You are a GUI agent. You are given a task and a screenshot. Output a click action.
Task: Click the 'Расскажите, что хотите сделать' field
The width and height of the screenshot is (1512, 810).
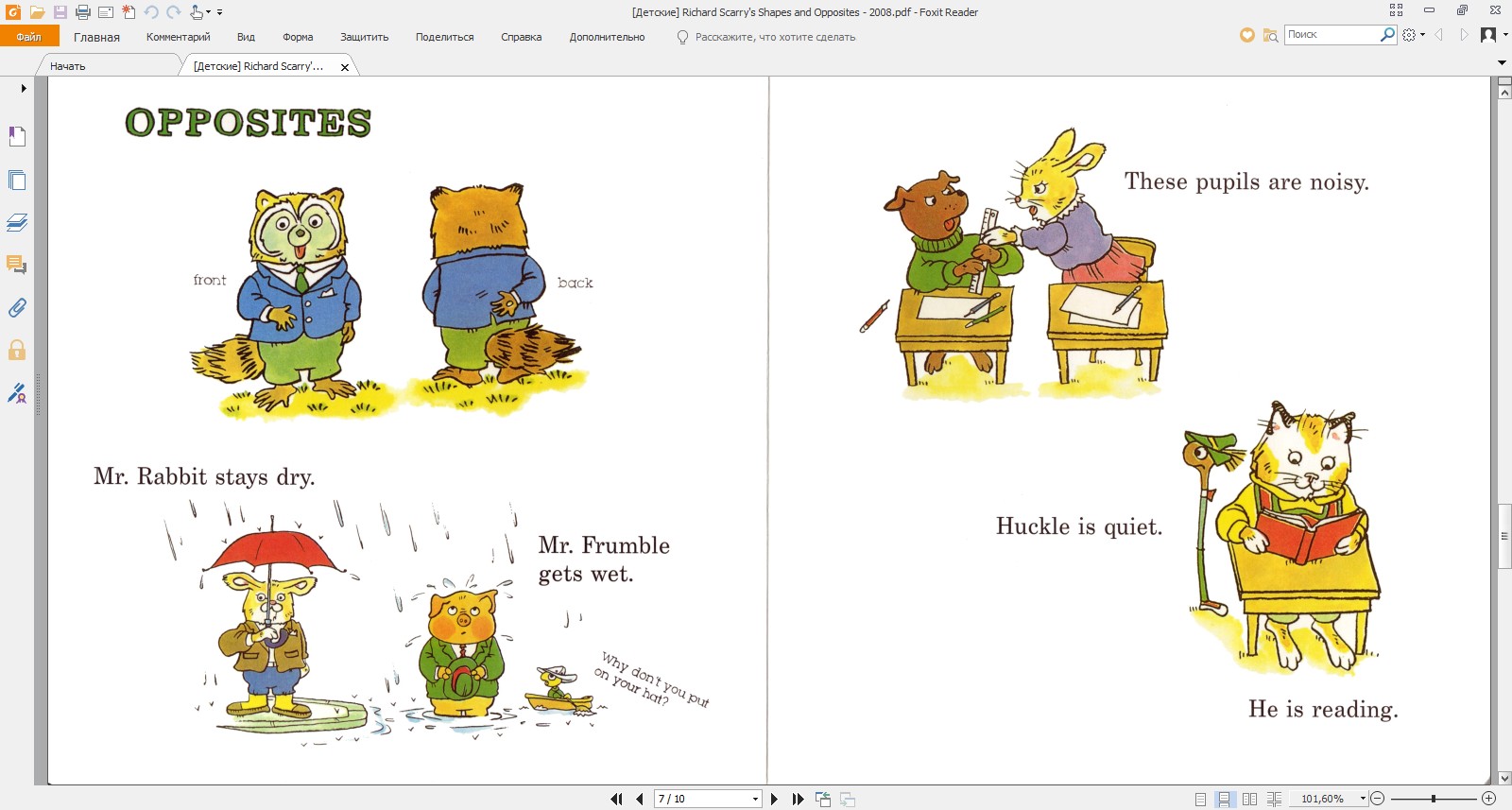775,37
